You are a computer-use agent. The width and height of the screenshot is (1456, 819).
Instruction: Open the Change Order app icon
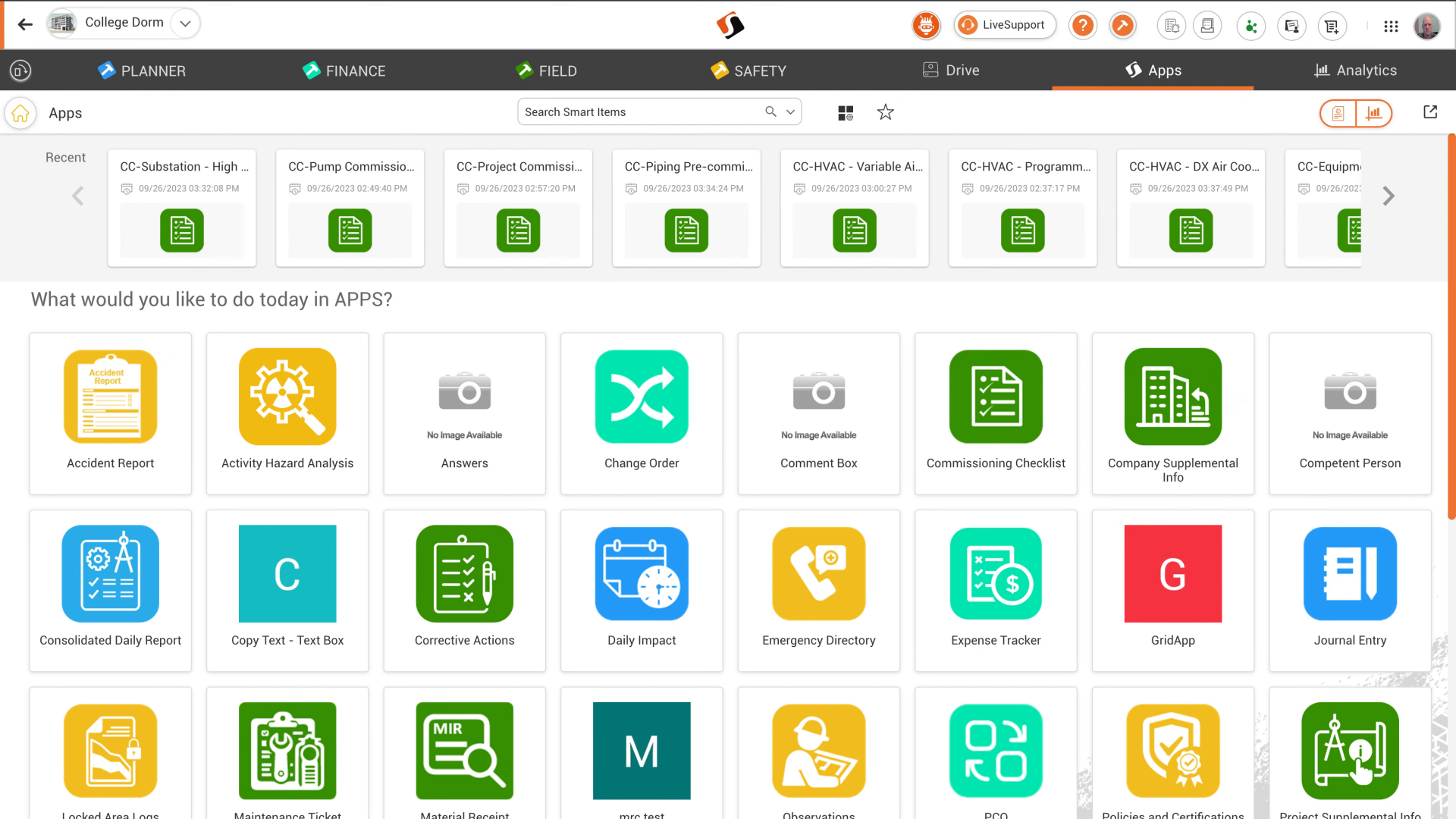642,397
